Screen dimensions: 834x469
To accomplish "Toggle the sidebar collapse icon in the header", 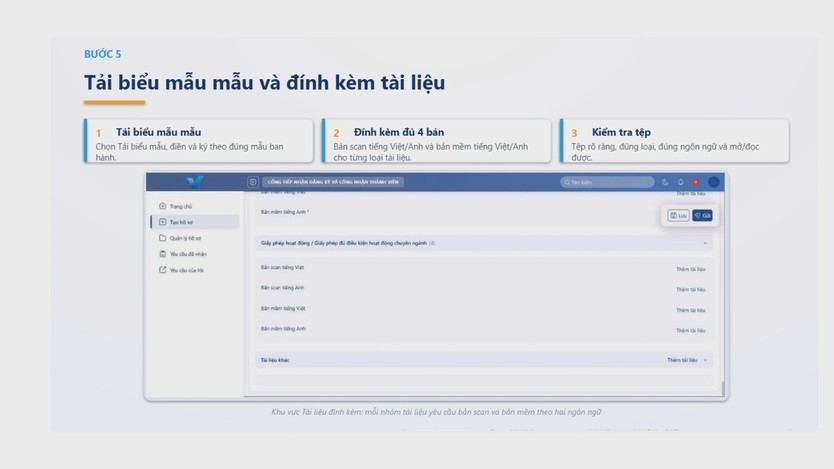I will 253,182.
